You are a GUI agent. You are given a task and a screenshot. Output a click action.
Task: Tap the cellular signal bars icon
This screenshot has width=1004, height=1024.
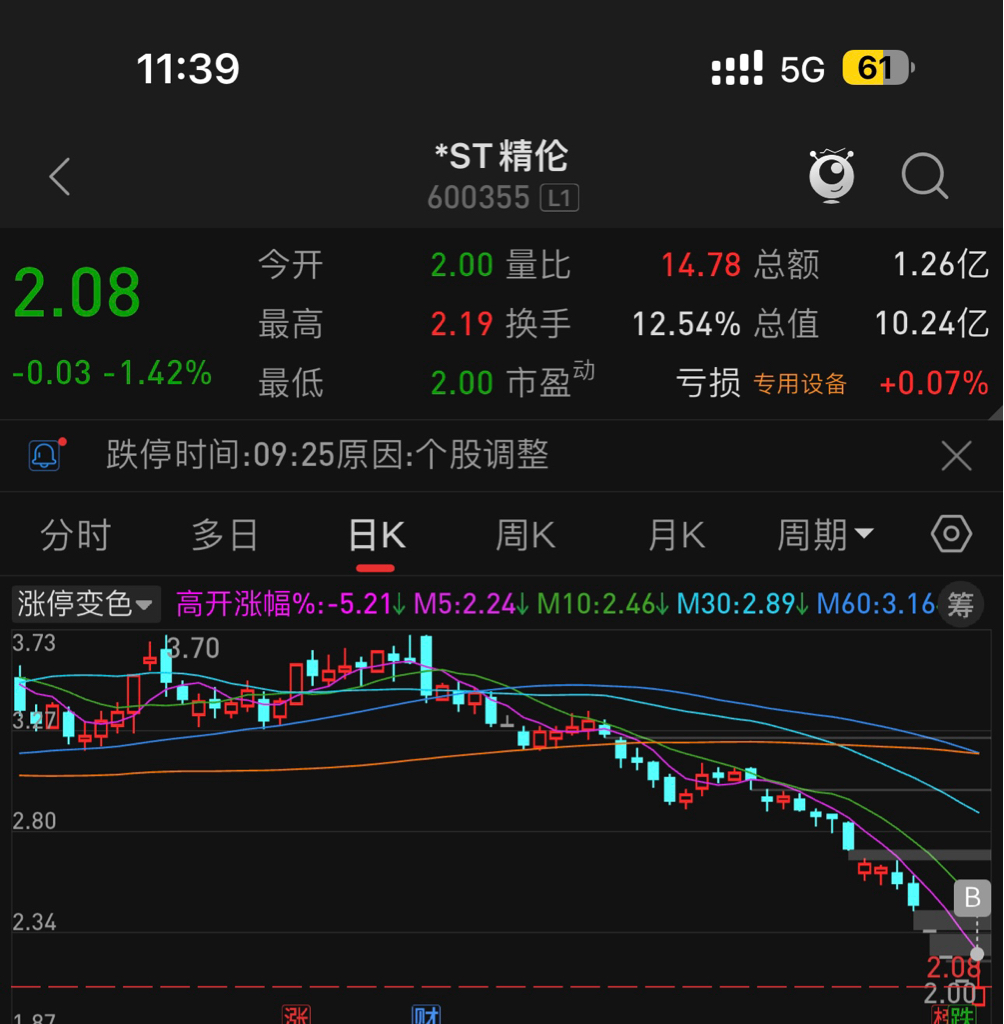[x=737, y=68]
